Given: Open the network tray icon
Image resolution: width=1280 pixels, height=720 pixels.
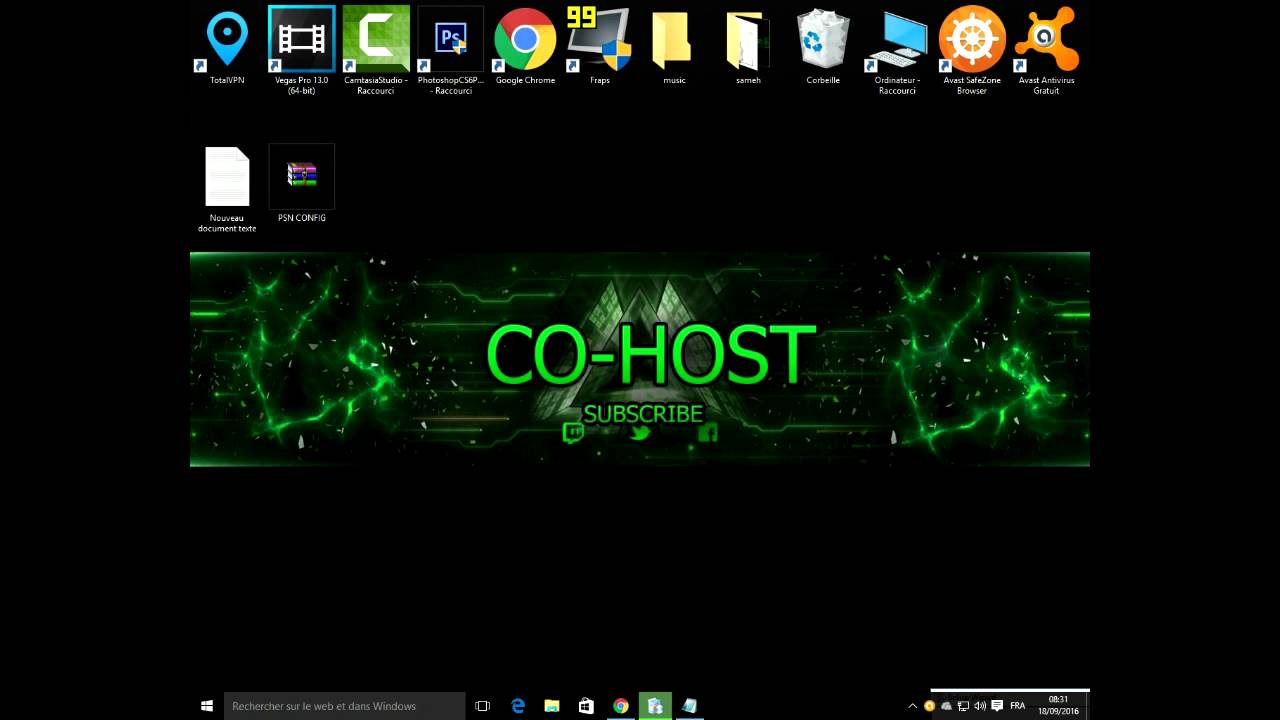Looking at the screenshot, I should [x=963, y=706].
